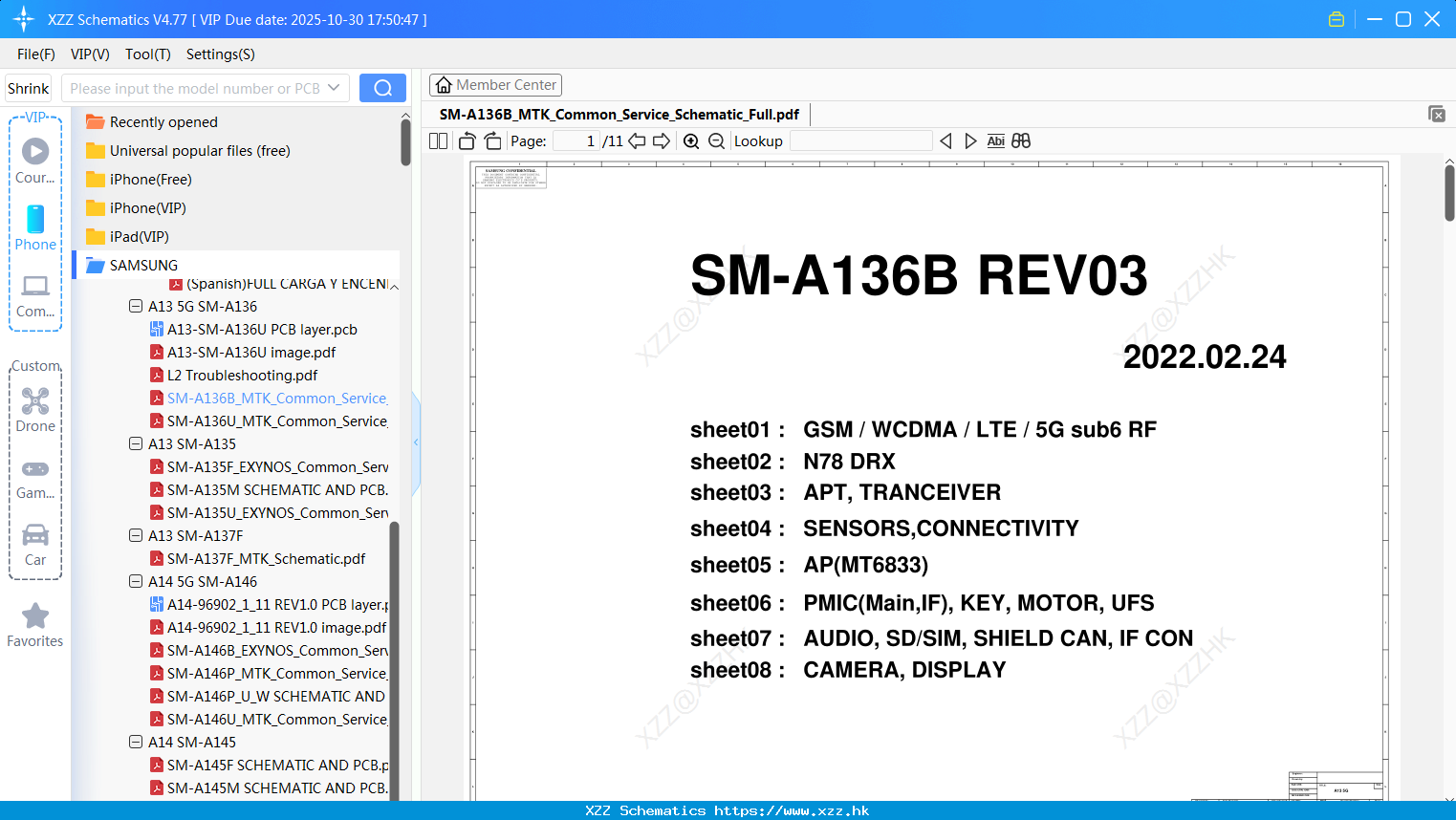Close the document tab panel icon
This screenshot has width=1456, height=820.
pyautogui.click(x=1436, y=114)
